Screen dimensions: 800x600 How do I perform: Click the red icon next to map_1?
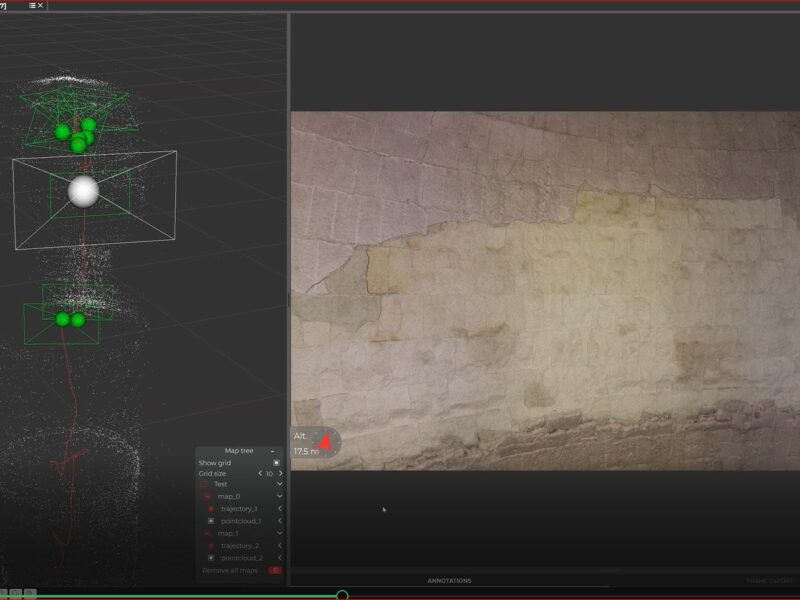pos(207,533)
